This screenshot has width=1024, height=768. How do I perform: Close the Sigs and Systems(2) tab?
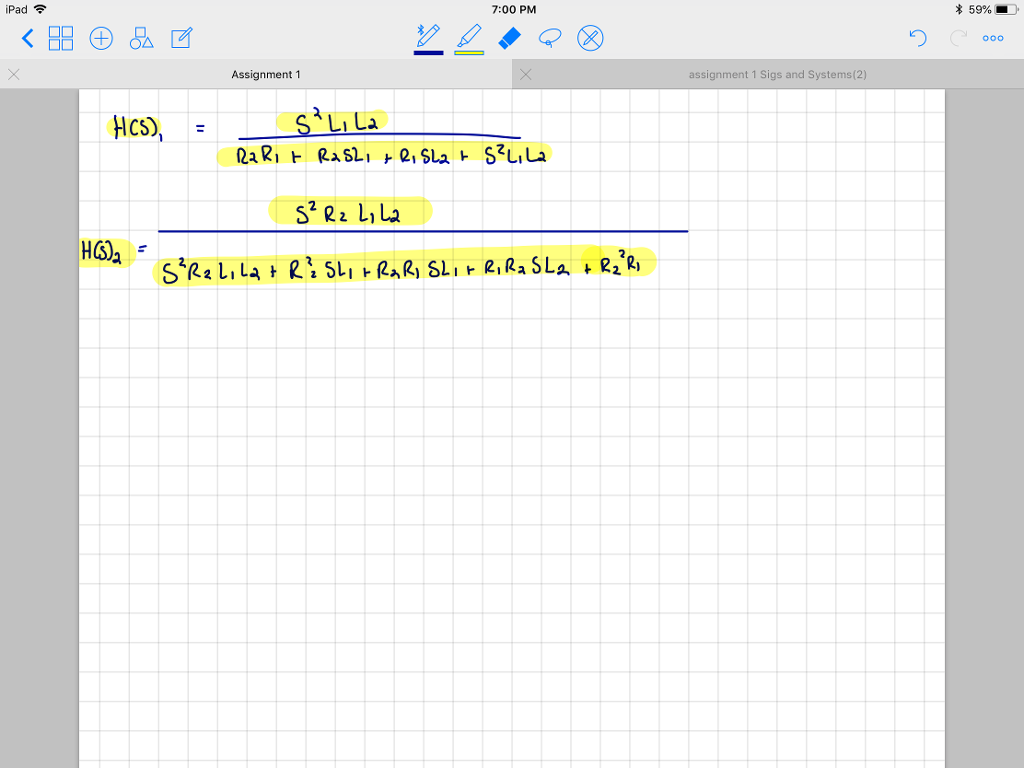click(x=525, y=73)
